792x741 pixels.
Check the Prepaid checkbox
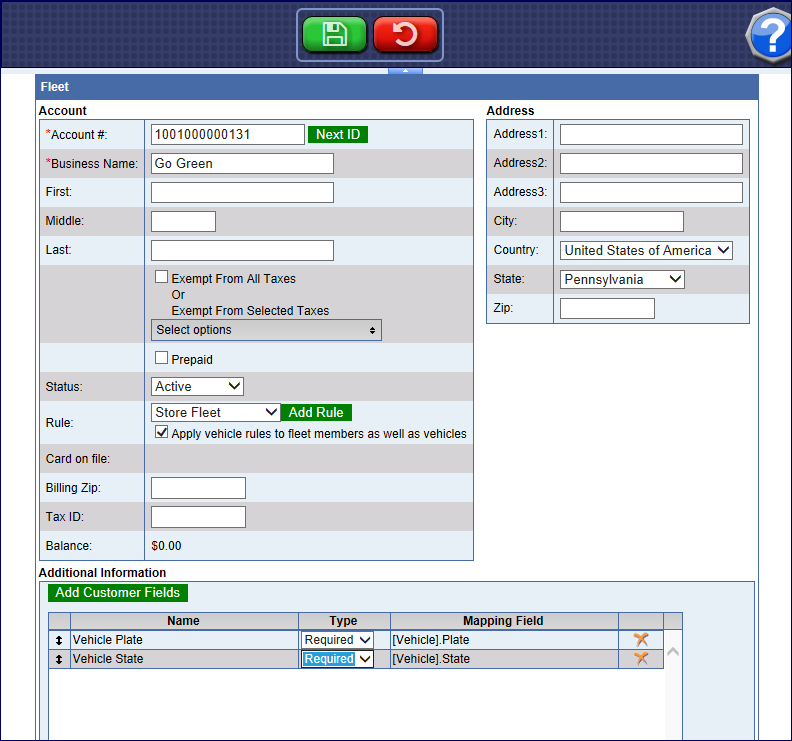[x=161, y=358]
